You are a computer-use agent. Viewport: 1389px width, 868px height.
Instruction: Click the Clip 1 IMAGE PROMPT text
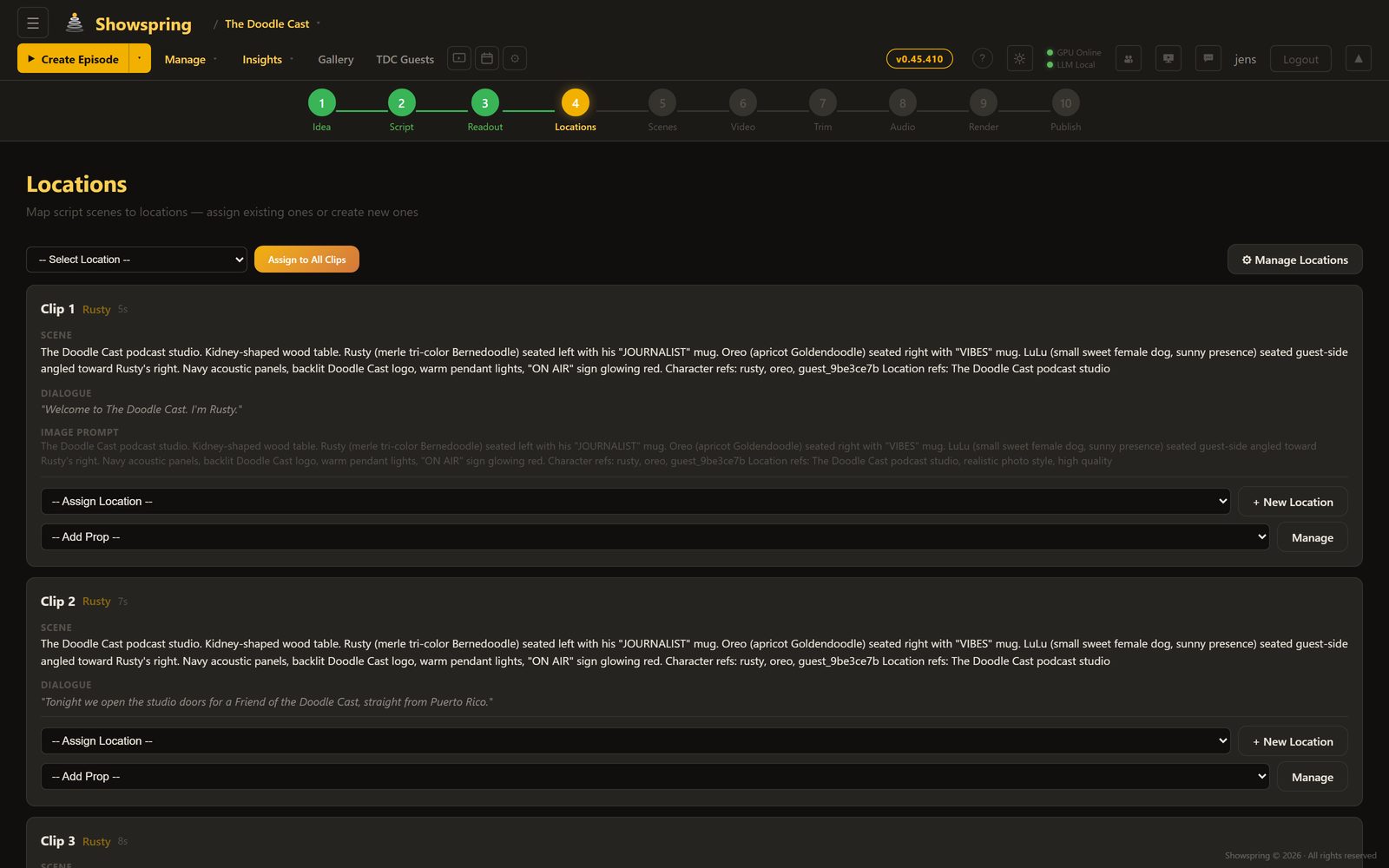pyautogui.click(x=679, y=453)
